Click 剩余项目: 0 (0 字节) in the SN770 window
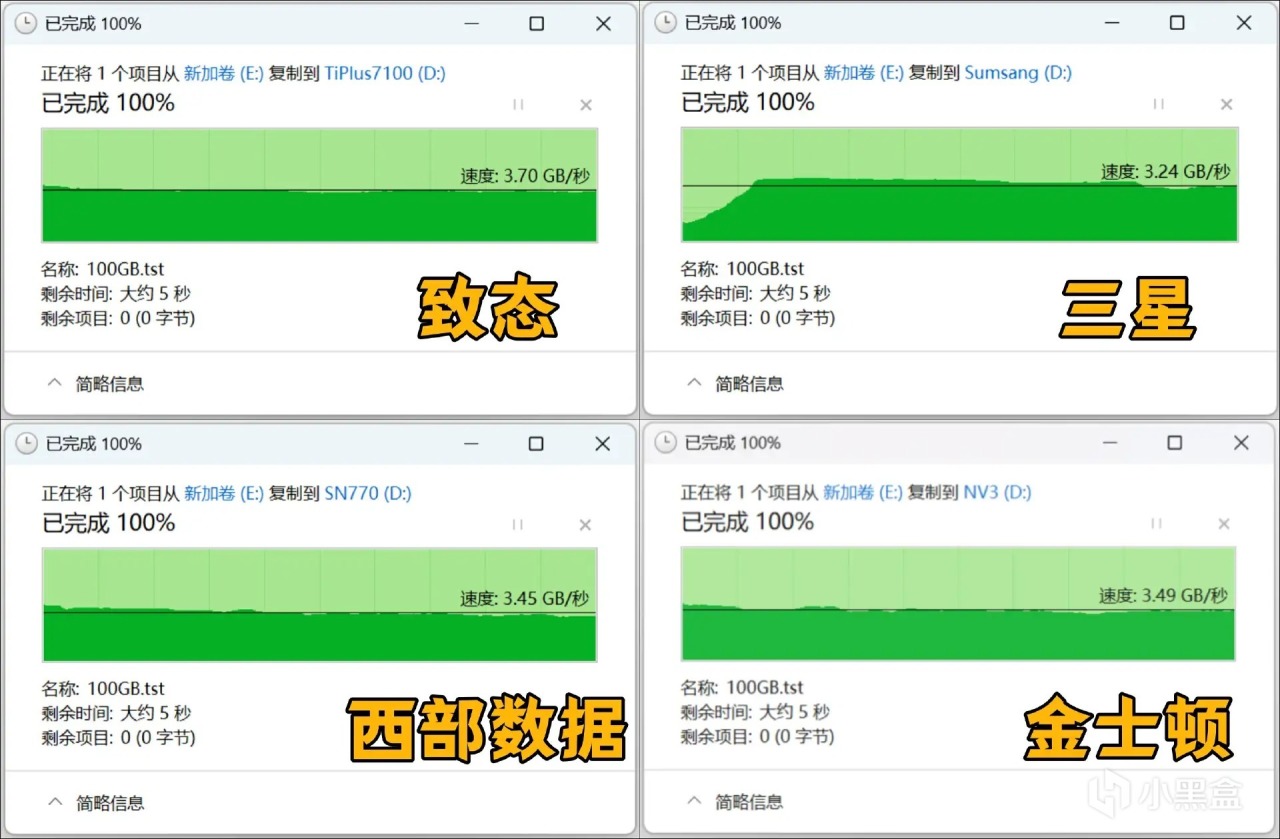 [118, 739]
